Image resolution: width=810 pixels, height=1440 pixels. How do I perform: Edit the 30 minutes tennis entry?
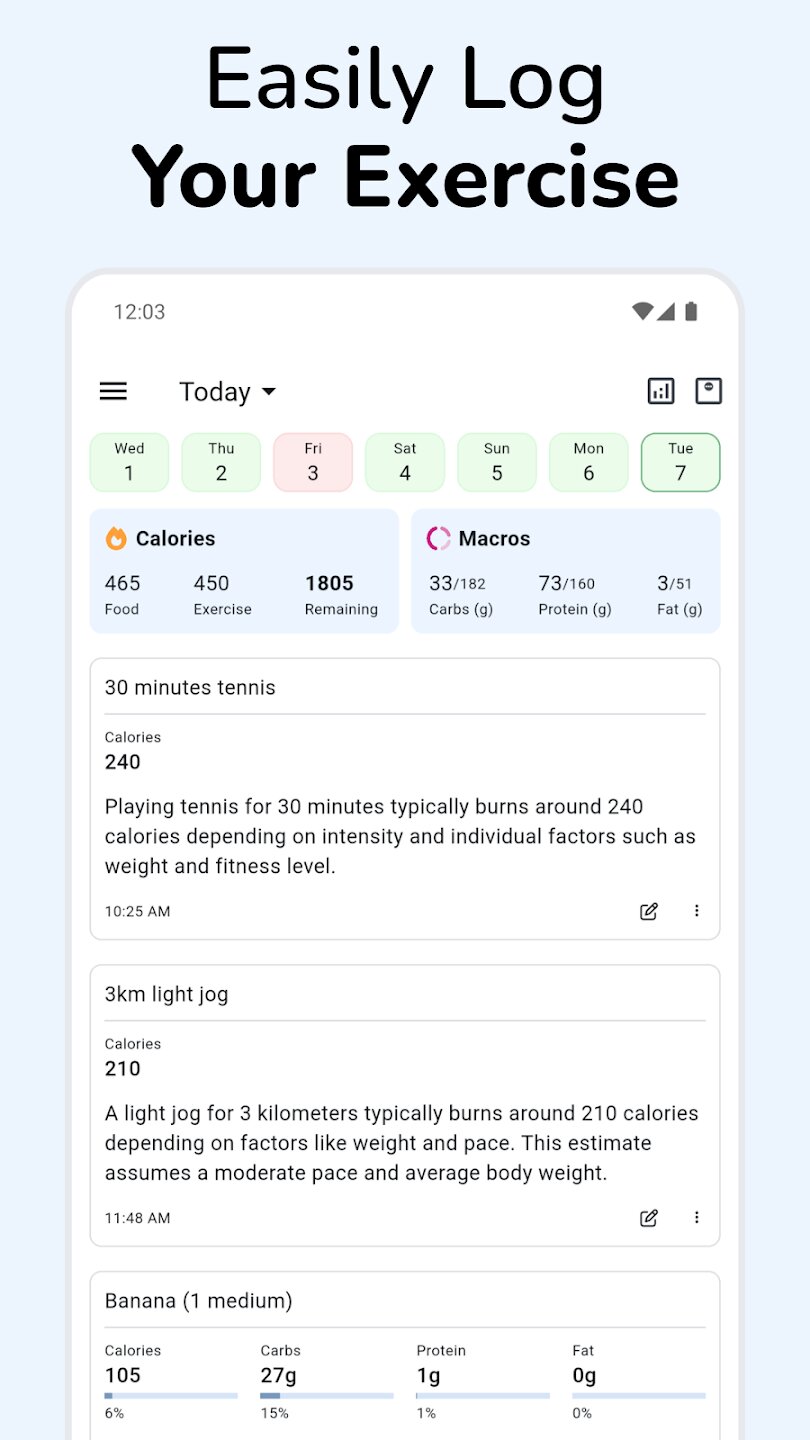[649, 911]
